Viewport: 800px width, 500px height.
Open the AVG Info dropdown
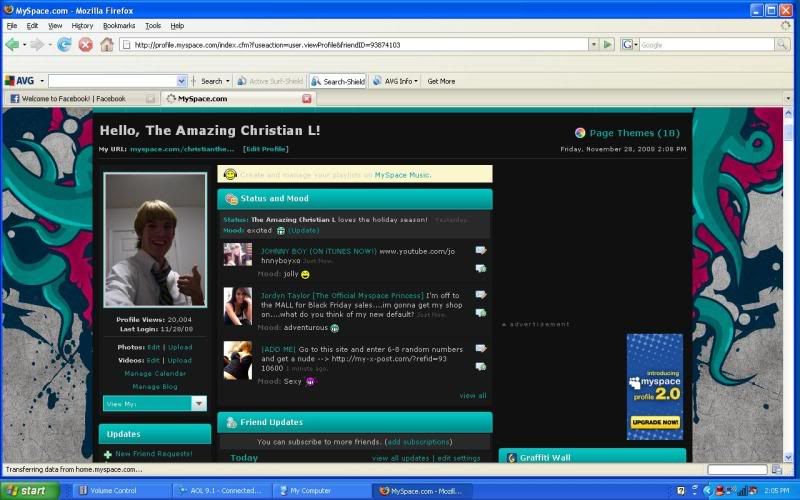[395, 81]
